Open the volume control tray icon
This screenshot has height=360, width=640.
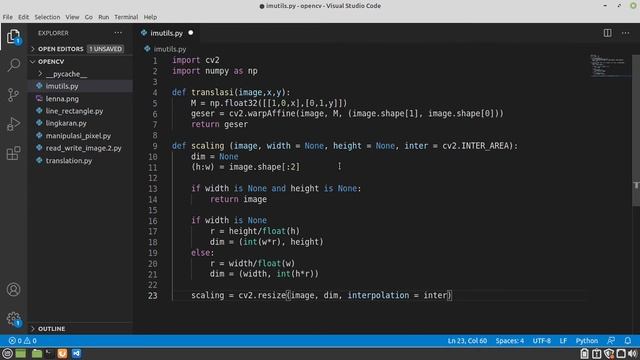point(633,354)
